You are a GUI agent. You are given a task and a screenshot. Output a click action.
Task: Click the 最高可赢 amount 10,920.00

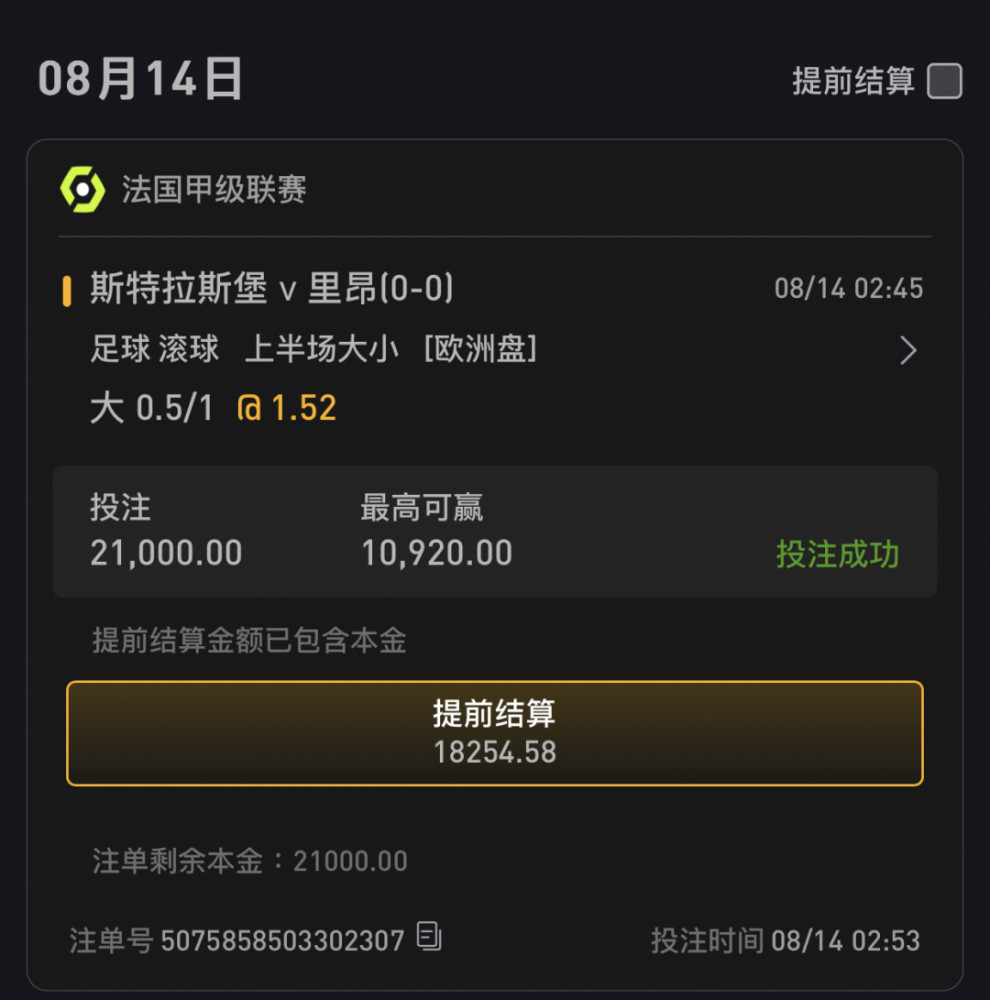point(437,553)
